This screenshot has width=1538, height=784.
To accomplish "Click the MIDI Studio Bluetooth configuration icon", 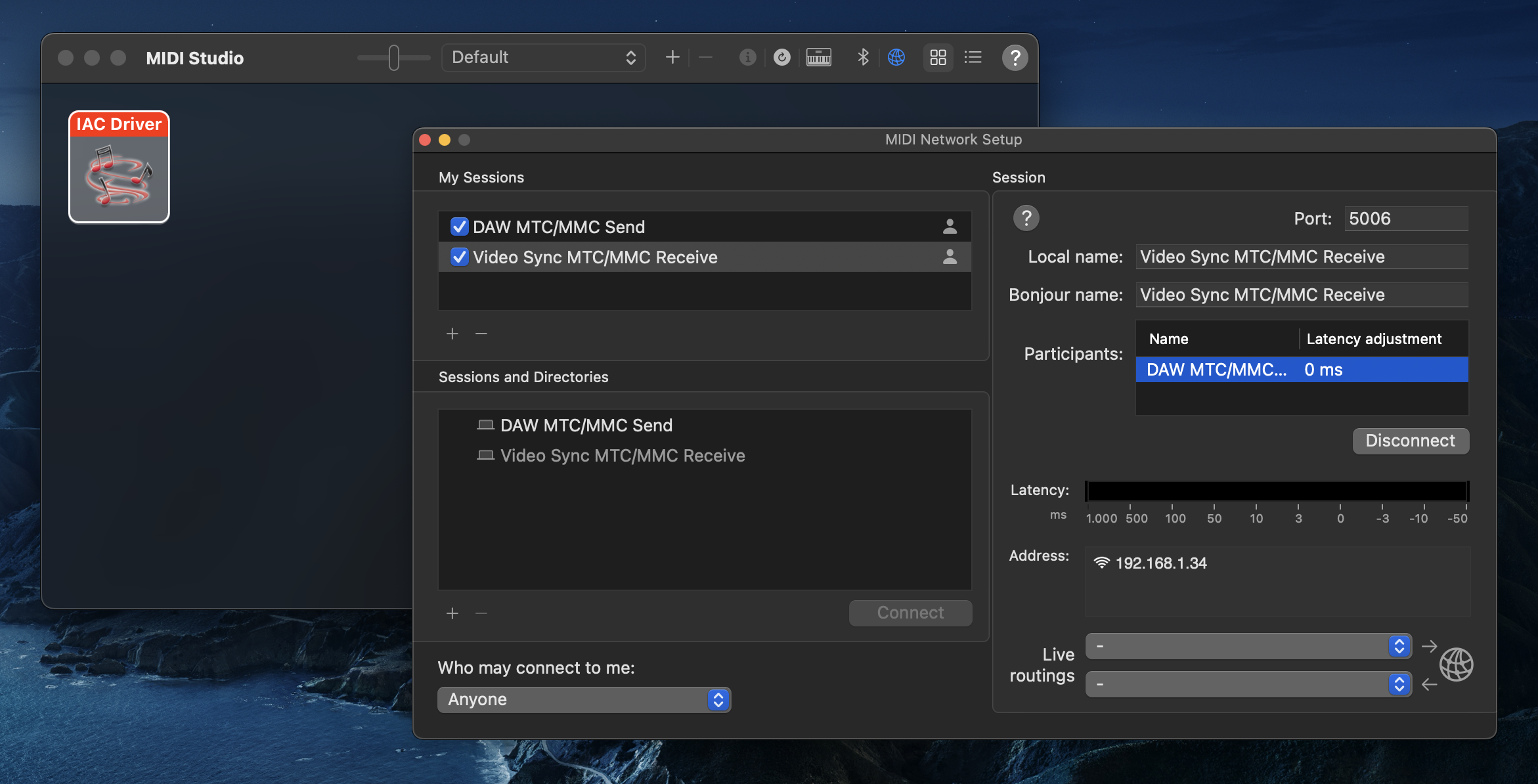I will coord(863,58).
